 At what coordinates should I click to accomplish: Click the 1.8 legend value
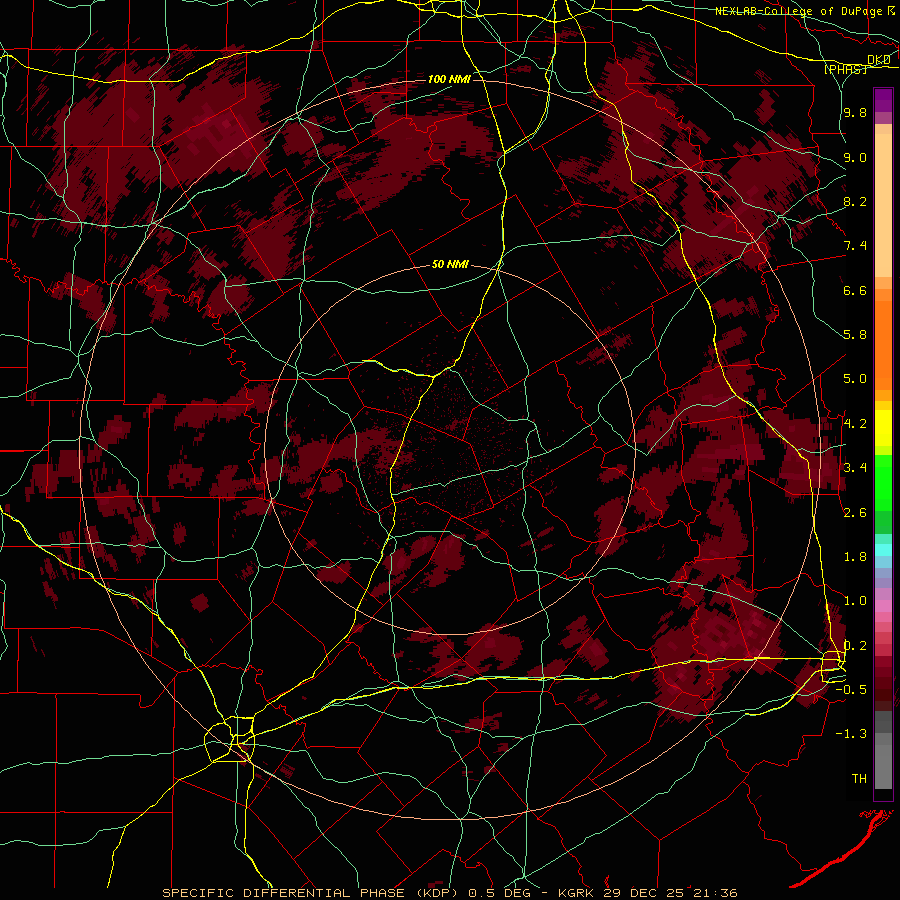click(x=855, y=557)
